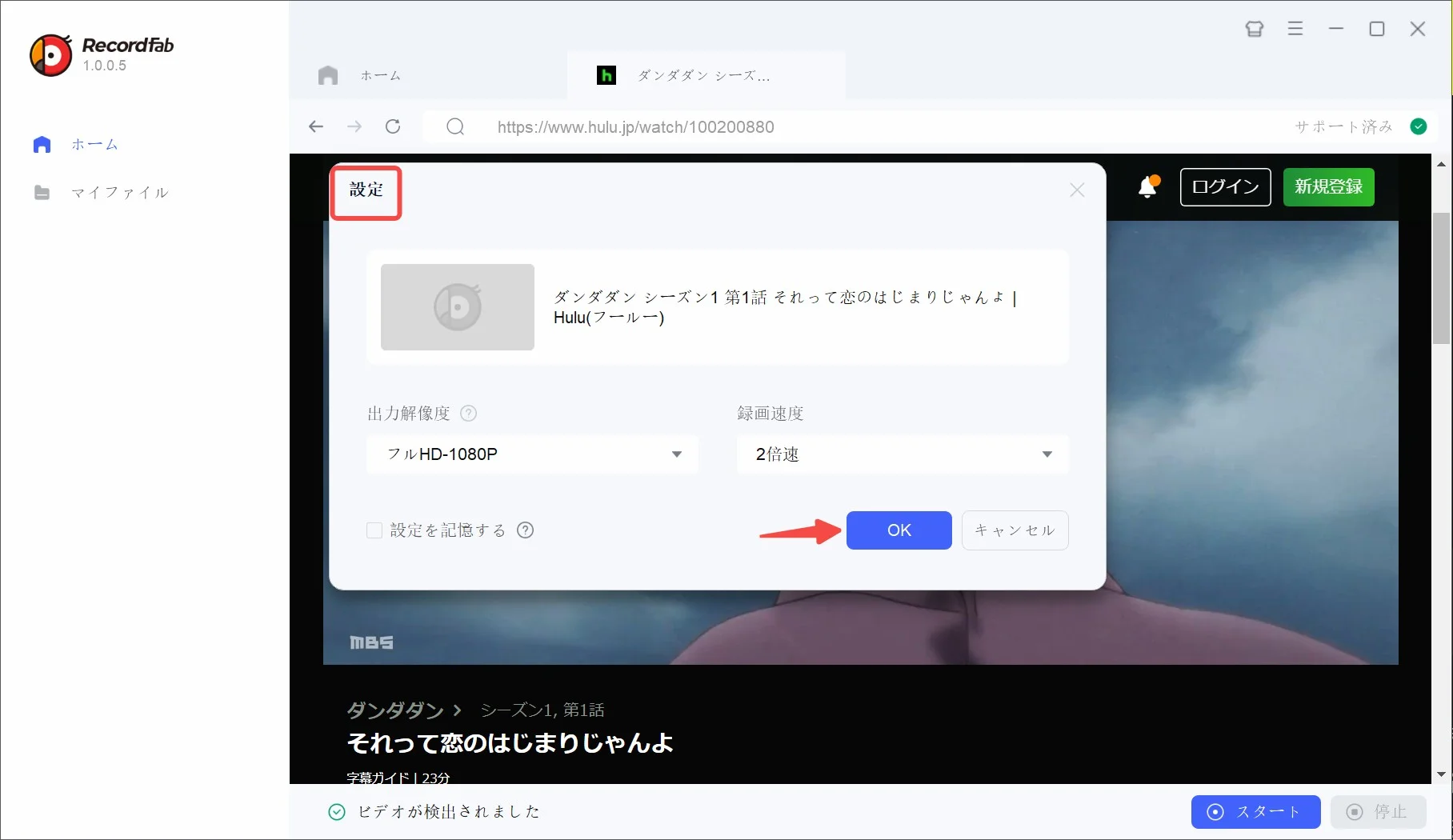Click the 新規登録 button
The image size is (1453, 840).
coord(1329,187)
